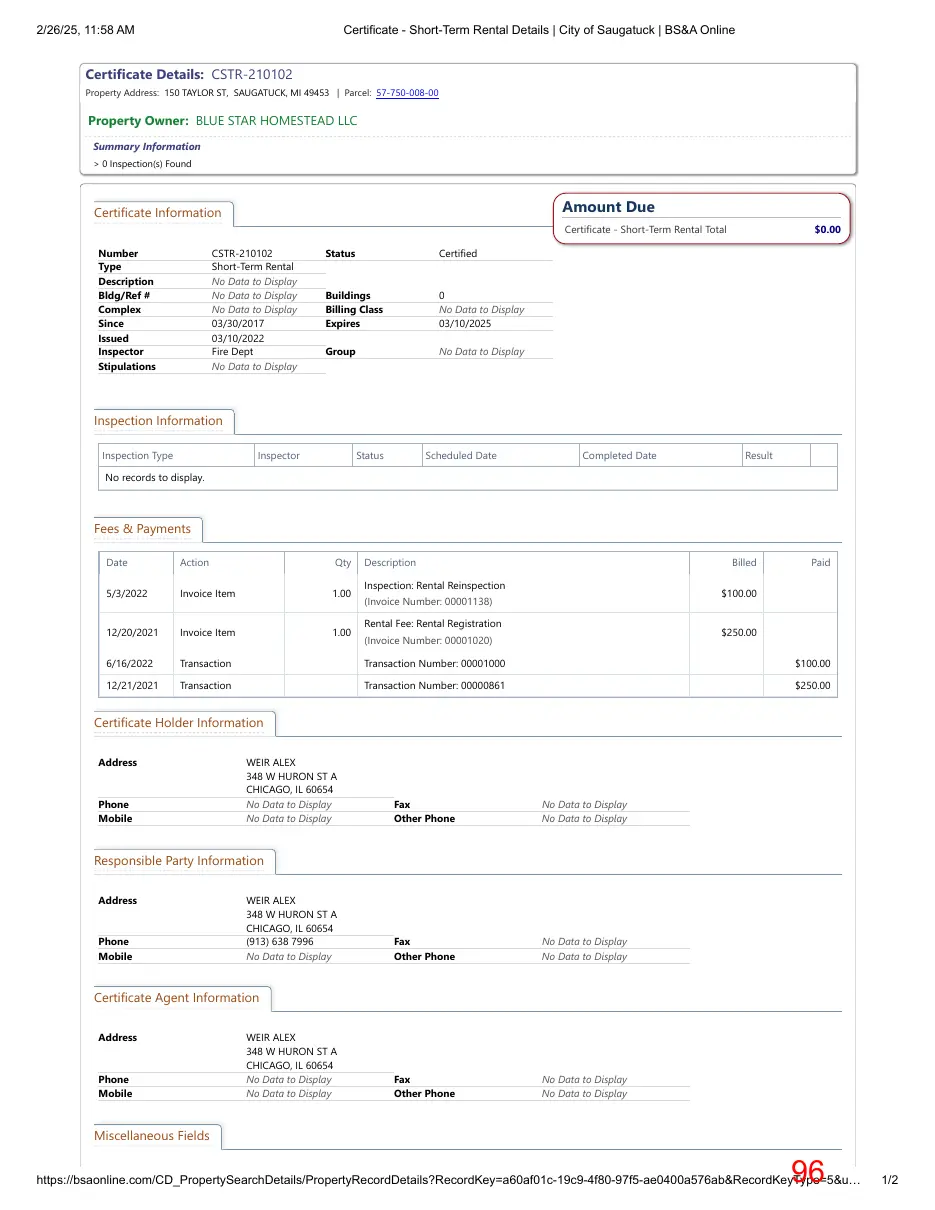The image size is (935, 1210).
Task: Click the $100.00 paid amount on 6/16/2022
Action: point(813,664)
